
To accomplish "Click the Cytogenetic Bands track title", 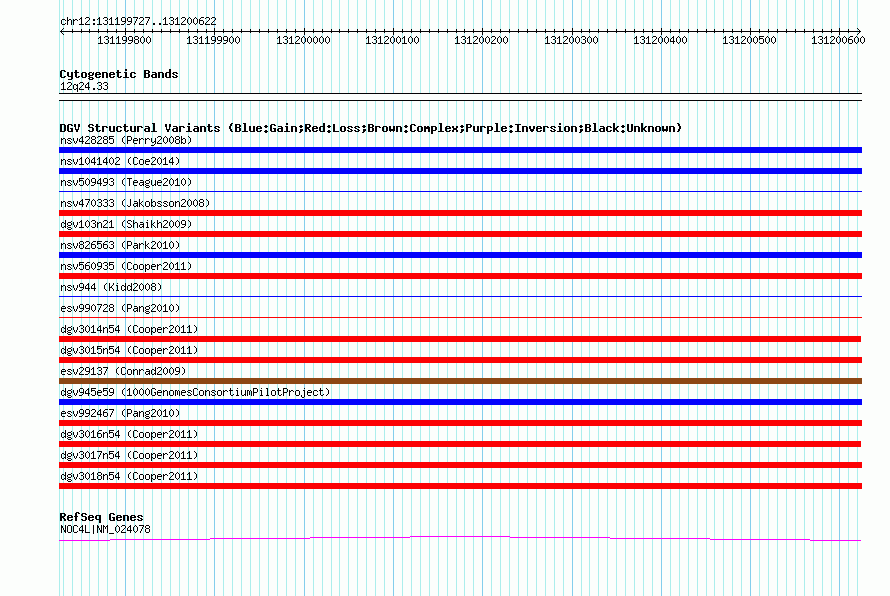I will pos(119,74).
